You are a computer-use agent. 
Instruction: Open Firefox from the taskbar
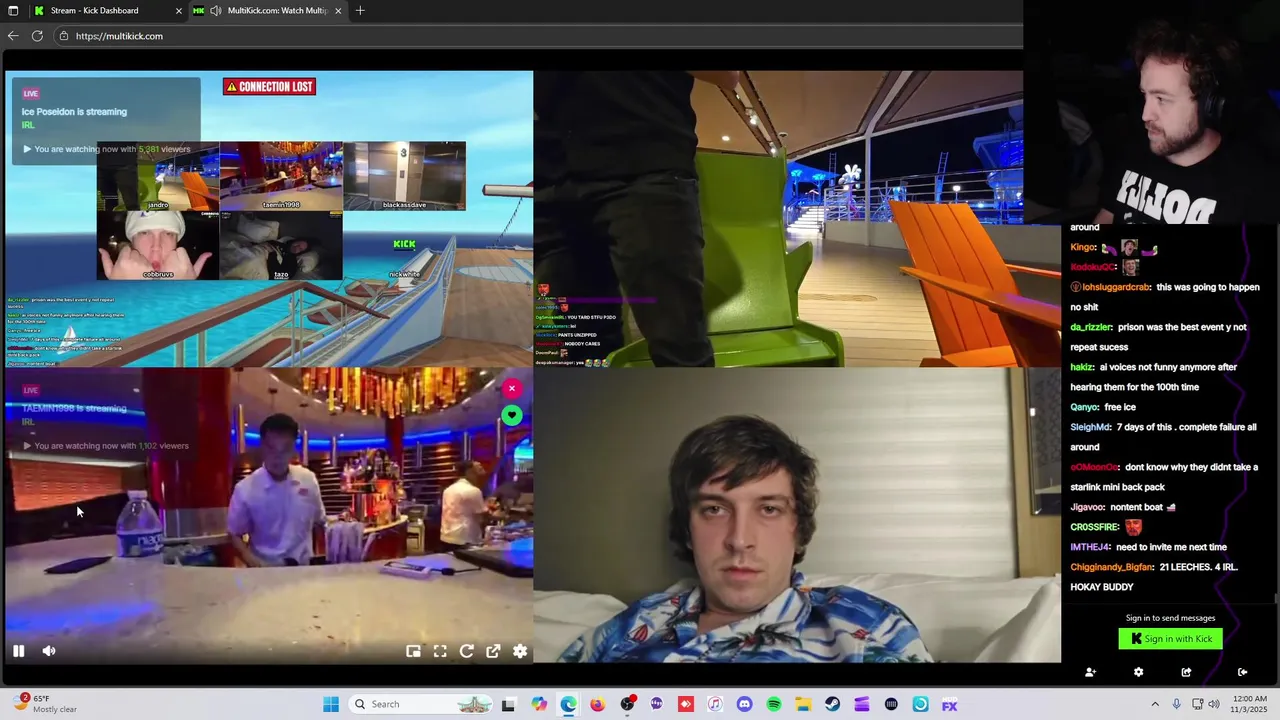pos(597,704)
